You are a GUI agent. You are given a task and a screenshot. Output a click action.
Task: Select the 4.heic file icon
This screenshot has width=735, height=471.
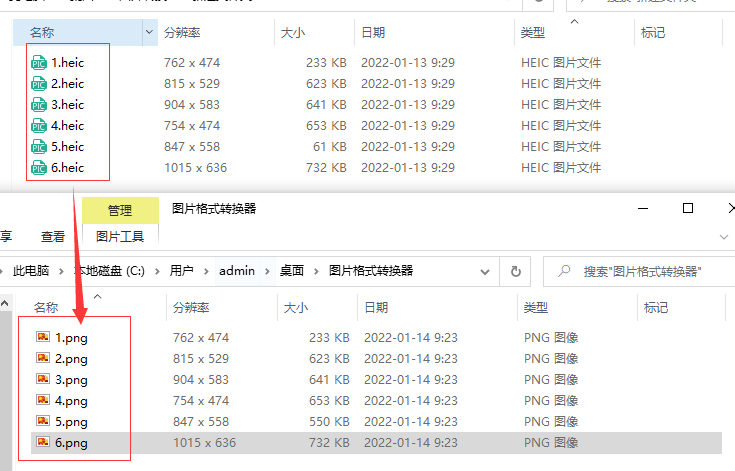[x=39, y=126]
